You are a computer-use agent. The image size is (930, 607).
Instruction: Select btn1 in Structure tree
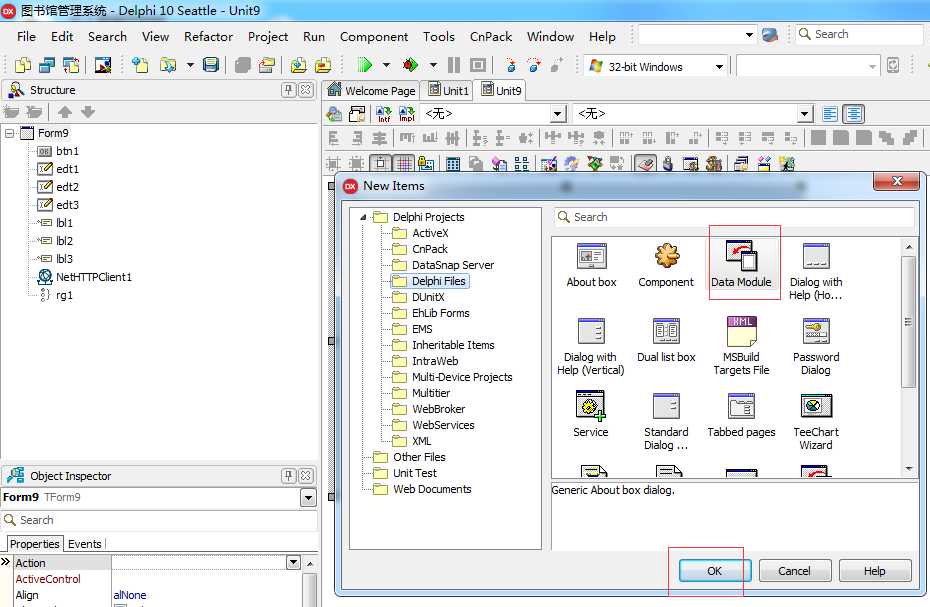click(58, 151)
